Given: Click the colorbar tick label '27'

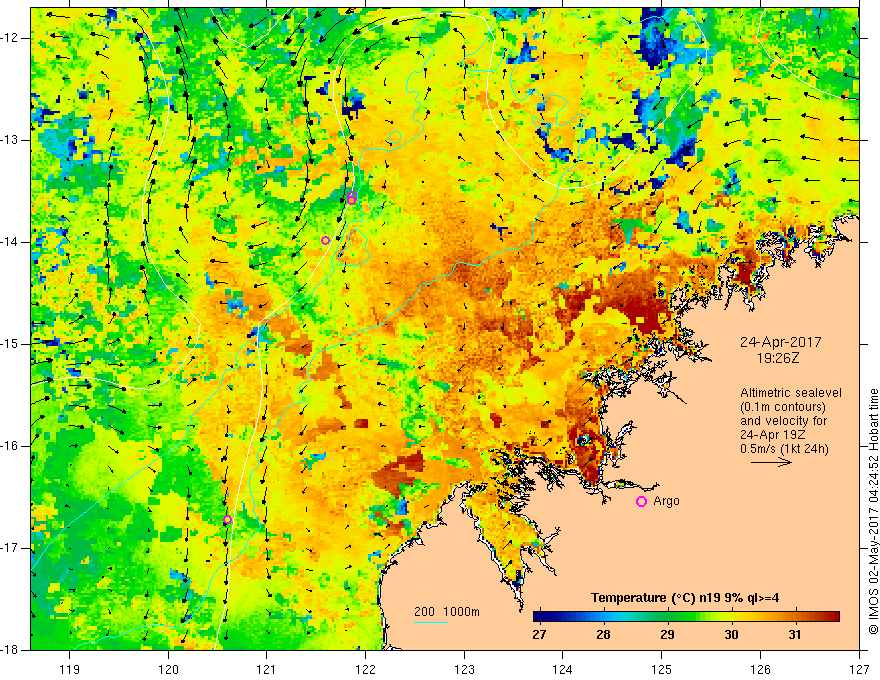Looking at the screenshot, I should [x=539, y=635].
